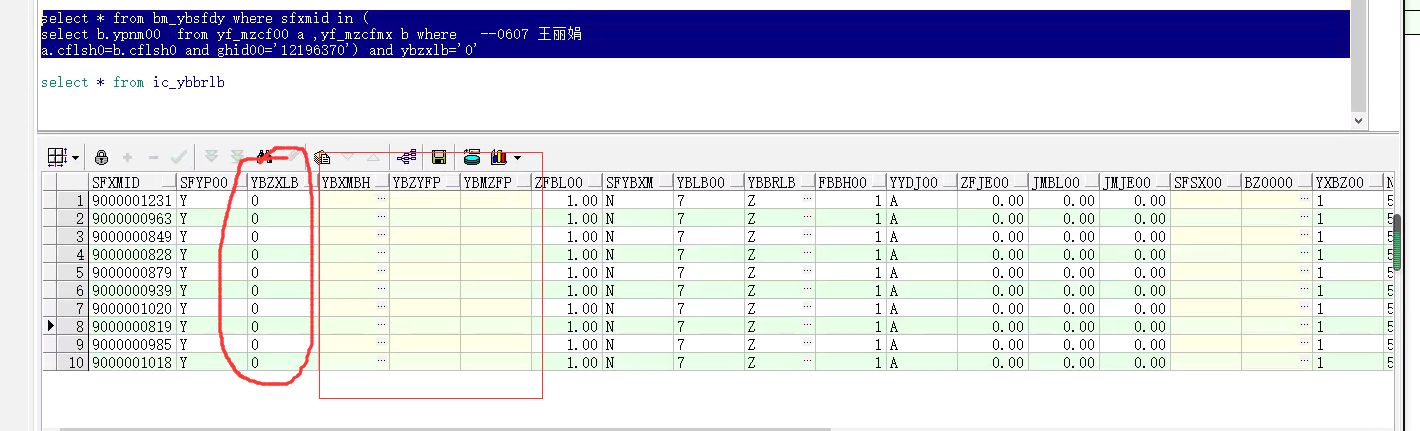
Task: Click the teal database export icon
Action: coord(472,157)
